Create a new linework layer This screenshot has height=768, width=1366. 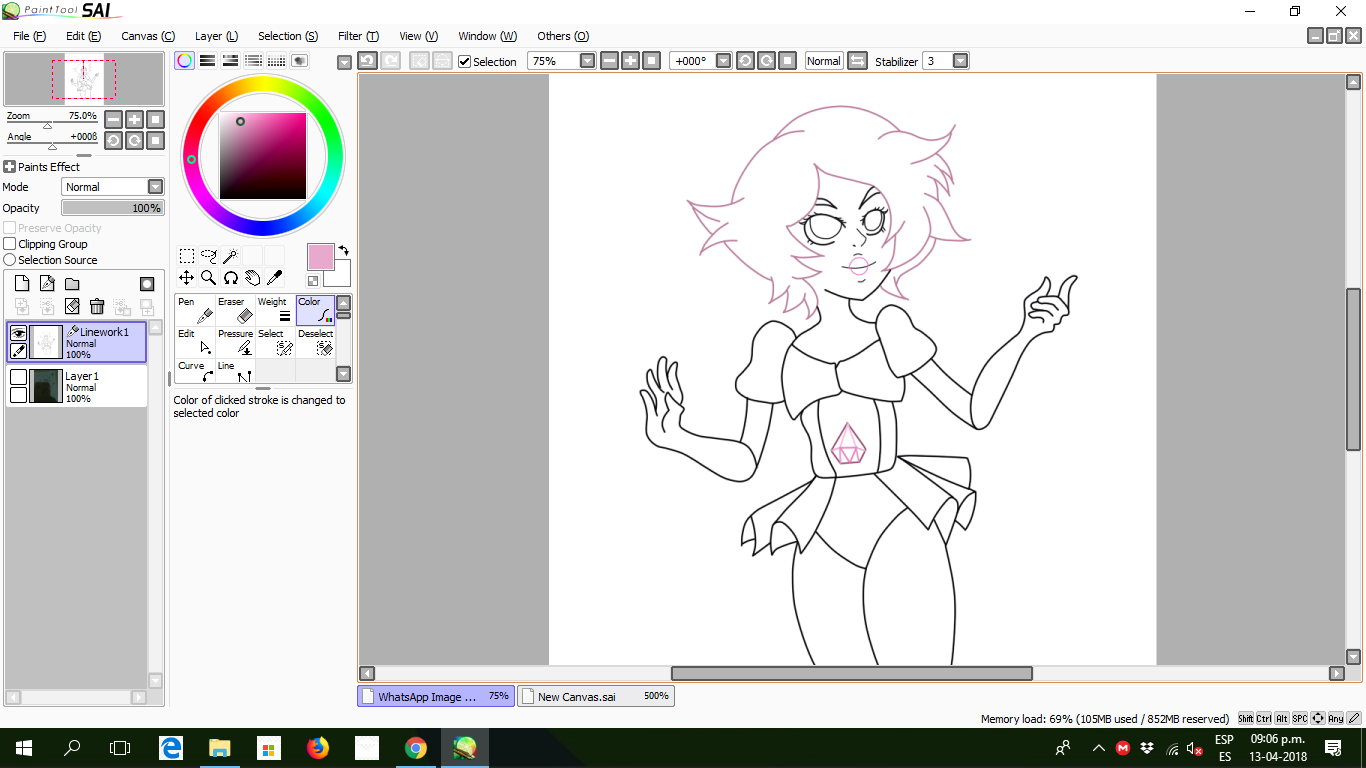pyautogui.click(x=47, y=284)
